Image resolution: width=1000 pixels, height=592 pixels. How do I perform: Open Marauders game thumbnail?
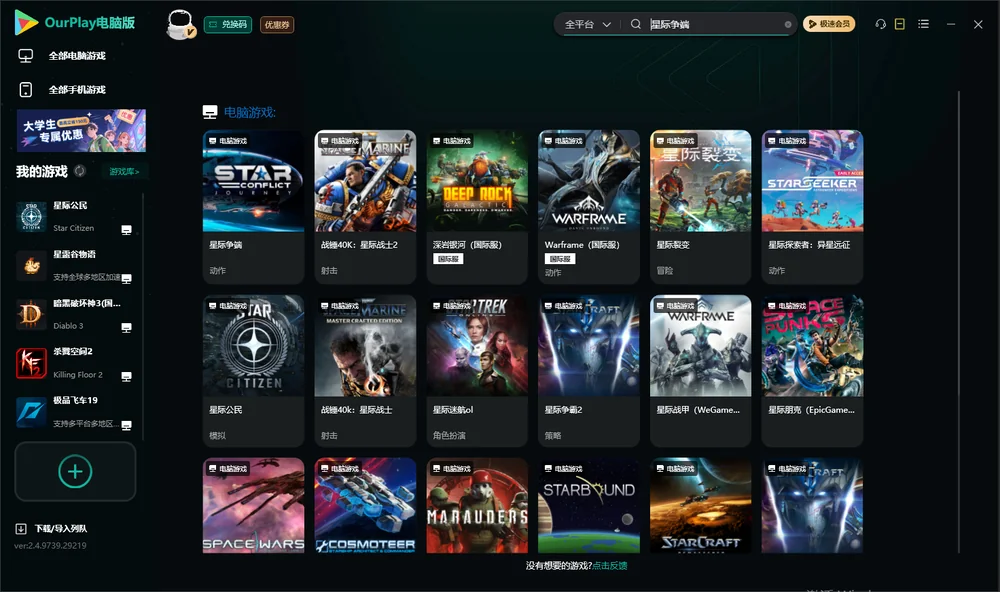(x=477, y=505)
